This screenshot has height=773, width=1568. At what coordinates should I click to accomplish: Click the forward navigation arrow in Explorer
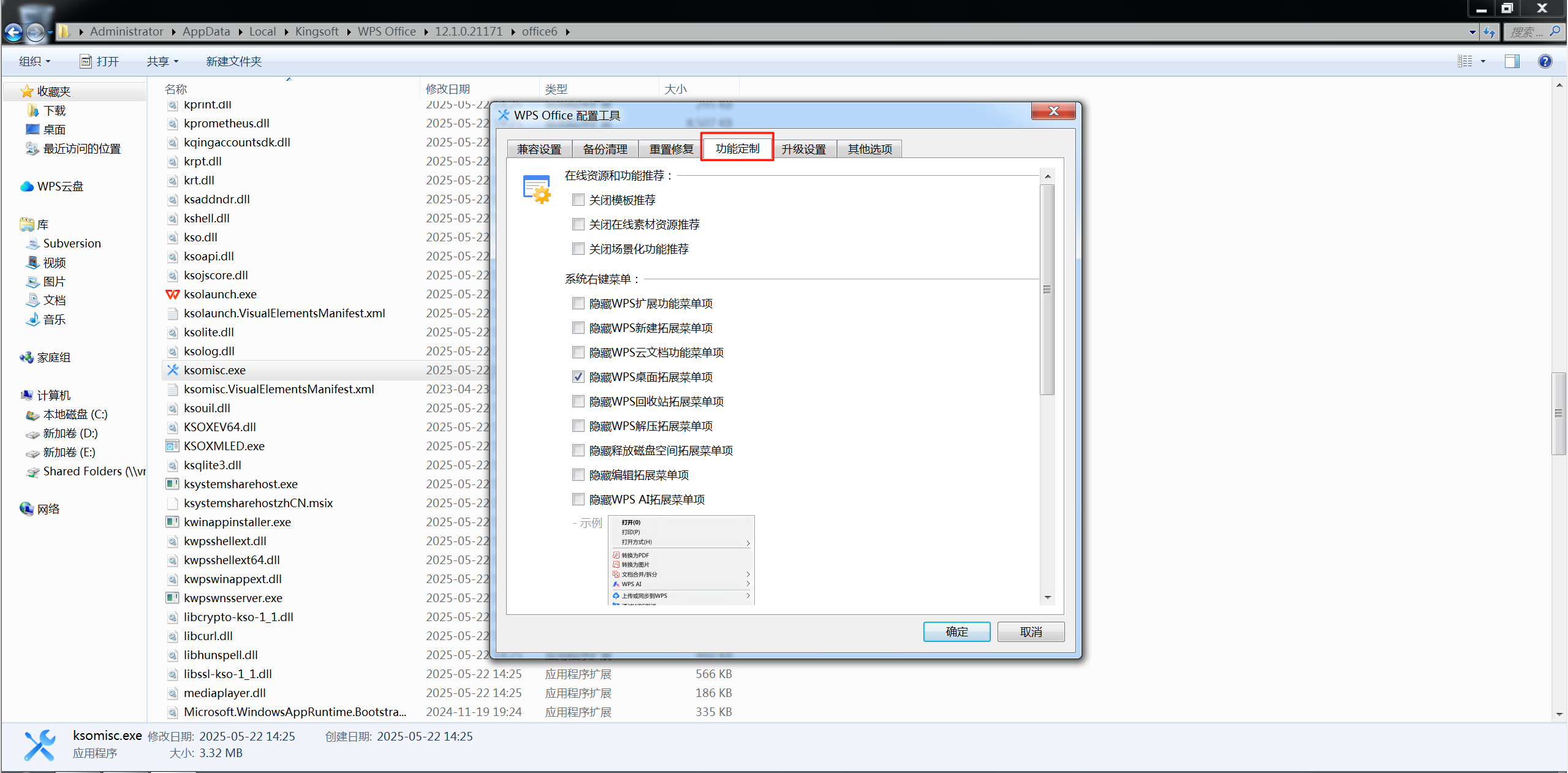coord(36,32)
